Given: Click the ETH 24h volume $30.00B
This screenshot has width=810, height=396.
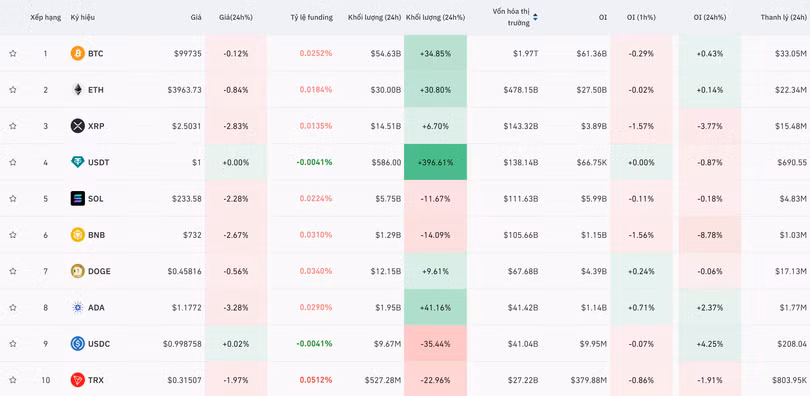Looking at the screenshot, I should (x=386, y=90).
